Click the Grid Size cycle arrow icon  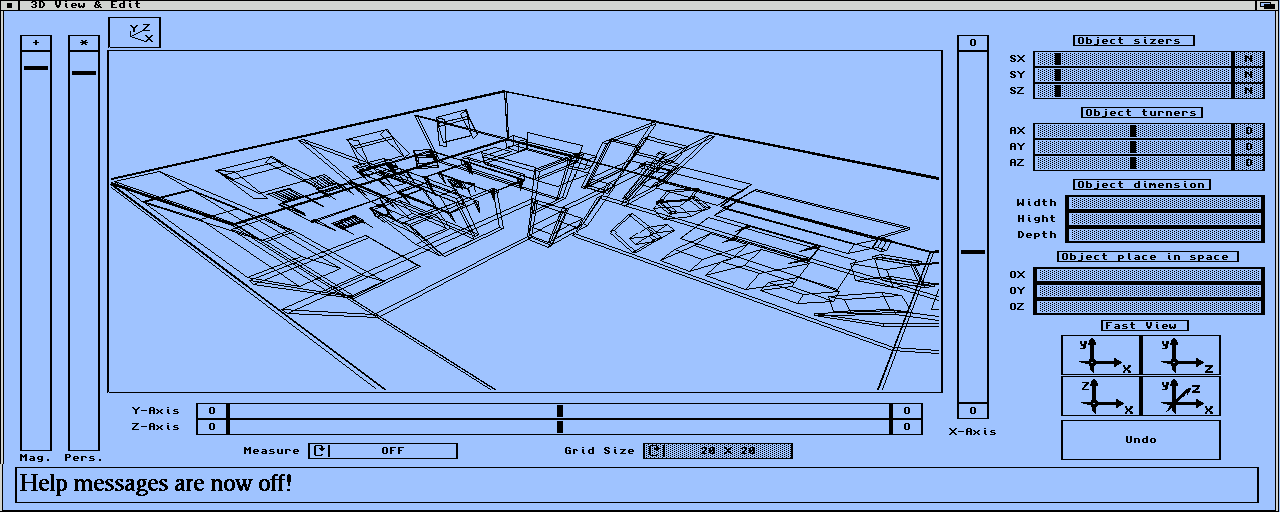654,451
